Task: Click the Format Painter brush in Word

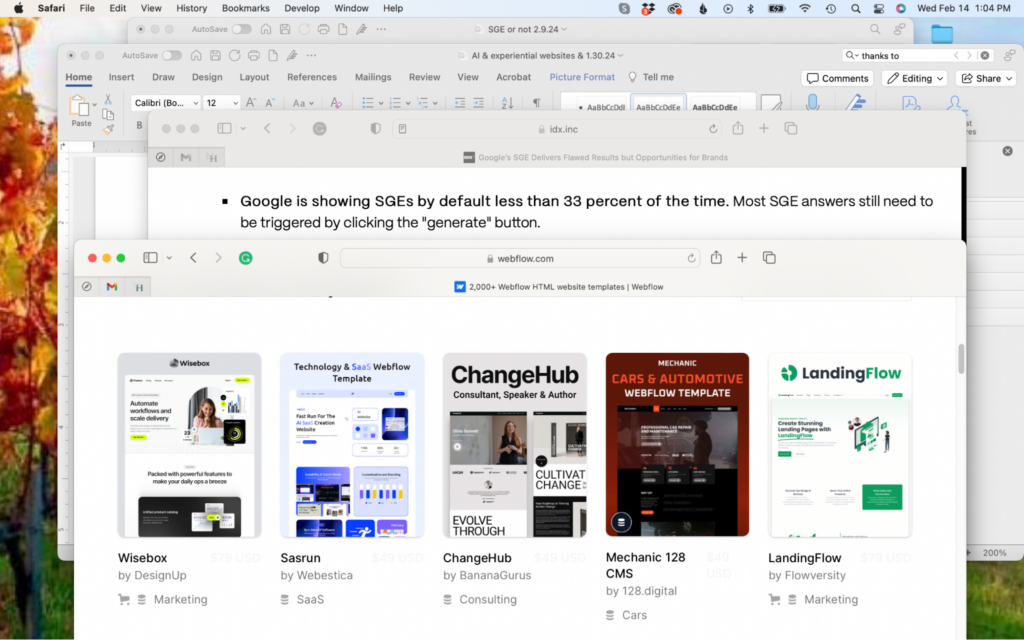Action: [x=108, y=129]
